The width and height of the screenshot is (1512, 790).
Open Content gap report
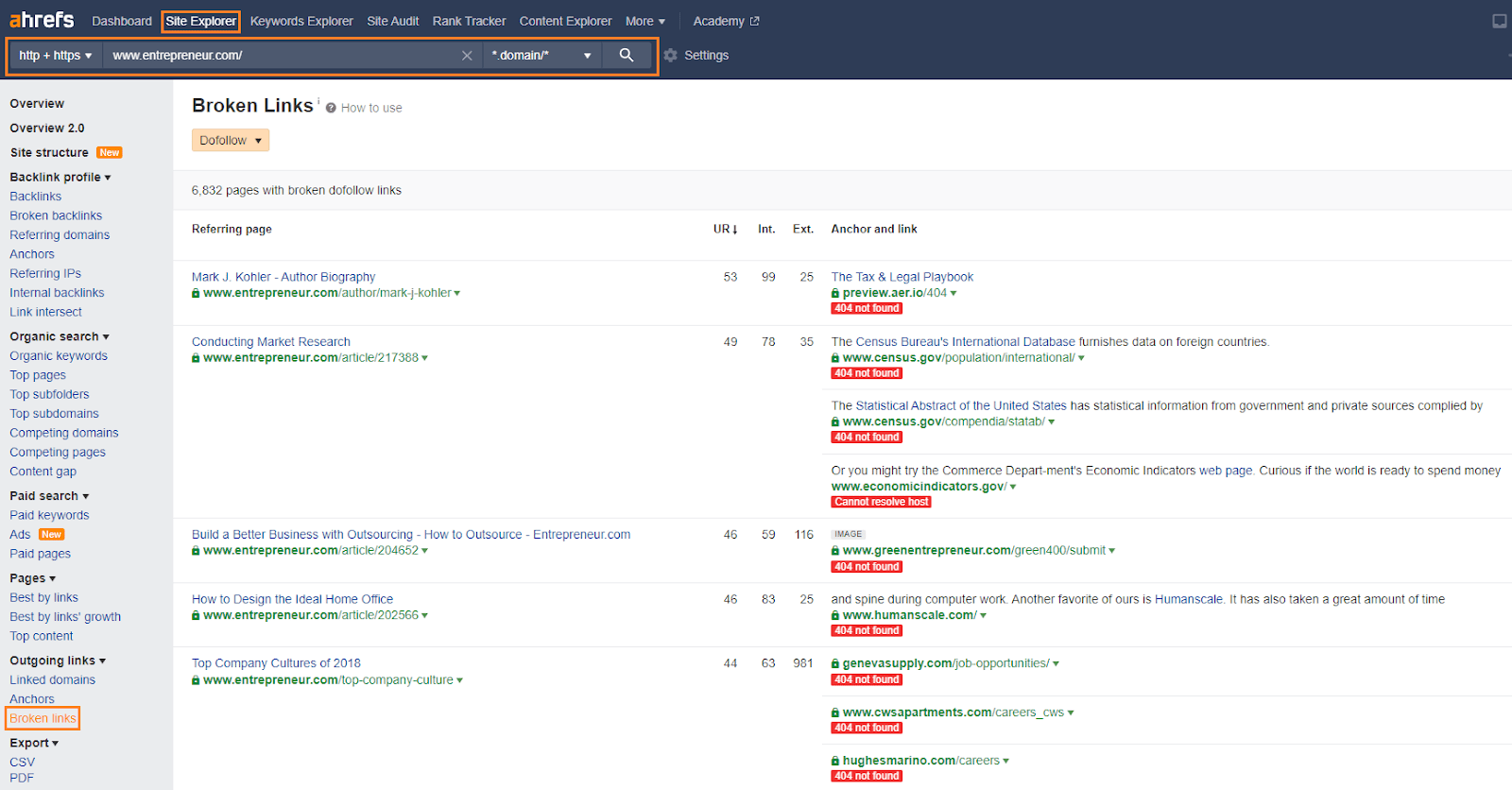coord(43,472)
